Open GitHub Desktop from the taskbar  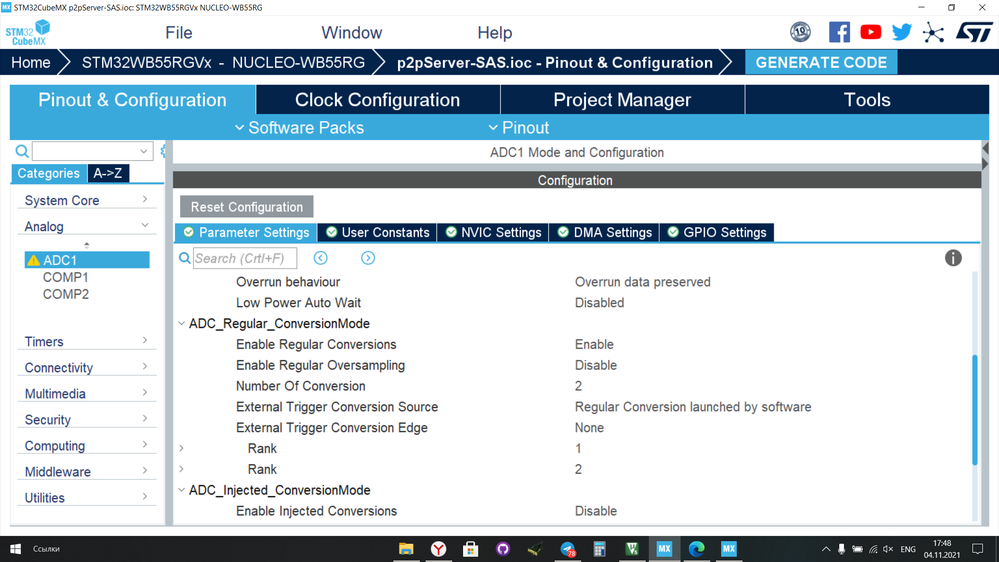tap(503, 549)
